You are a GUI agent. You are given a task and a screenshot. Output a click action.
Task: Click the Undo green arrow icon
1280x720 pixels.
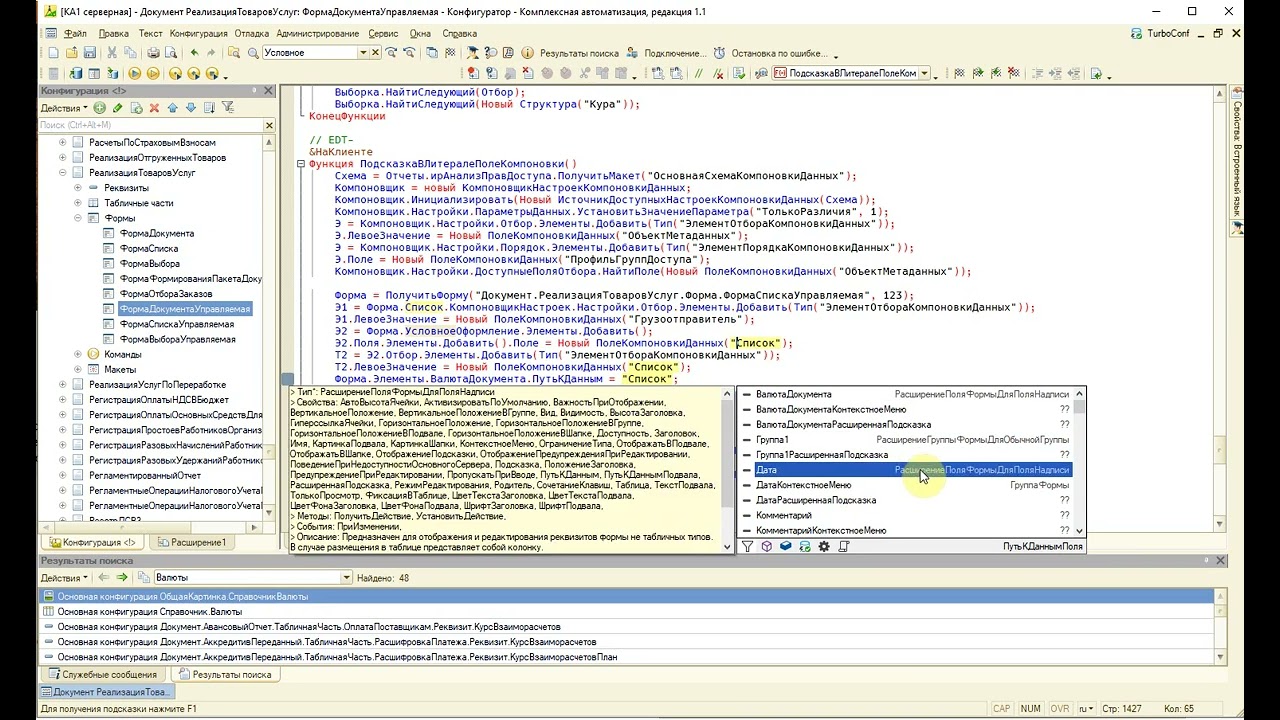194,53
